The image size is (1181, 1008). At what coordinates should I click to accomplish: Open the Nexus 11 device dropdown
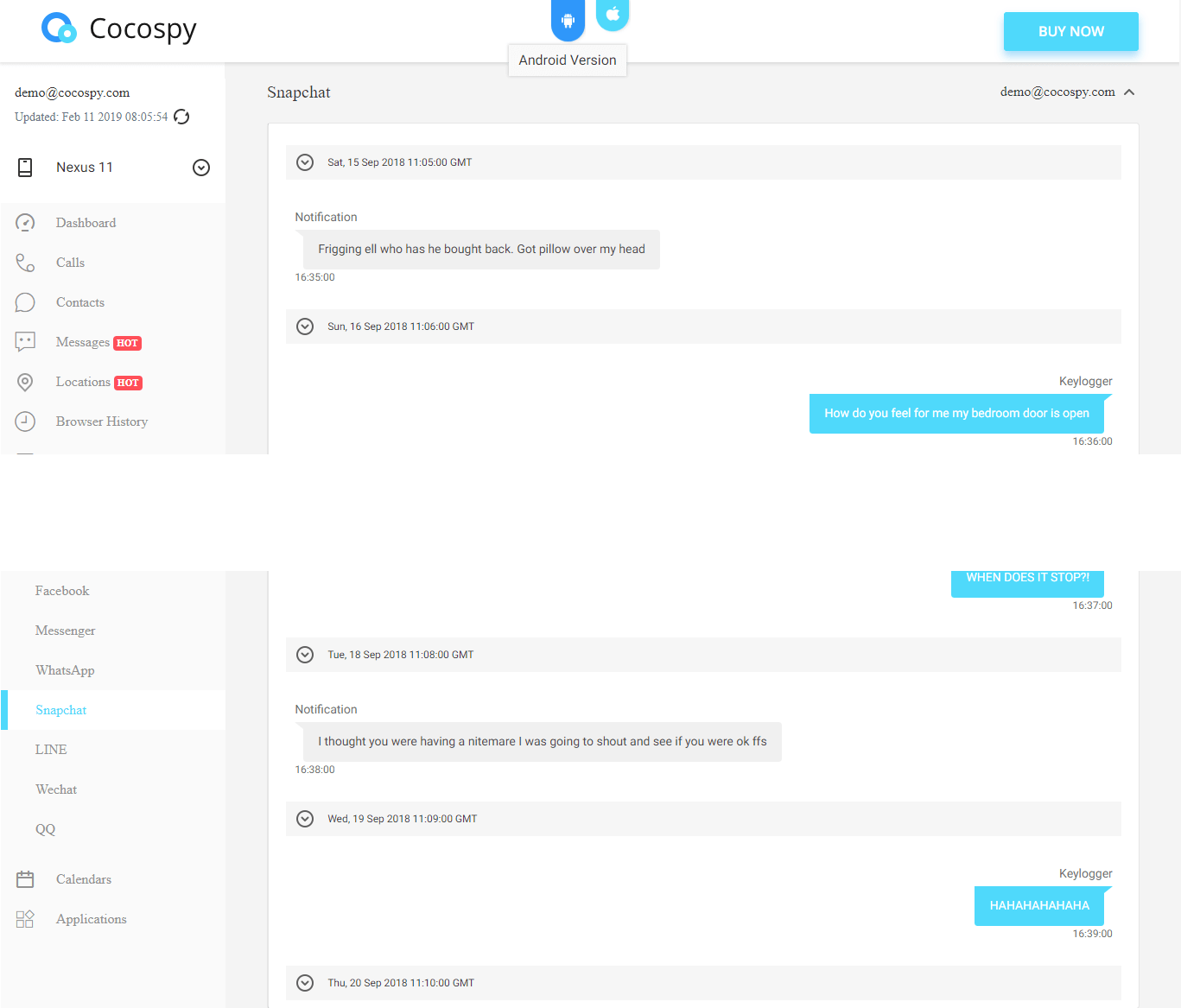tap(201, 168)
